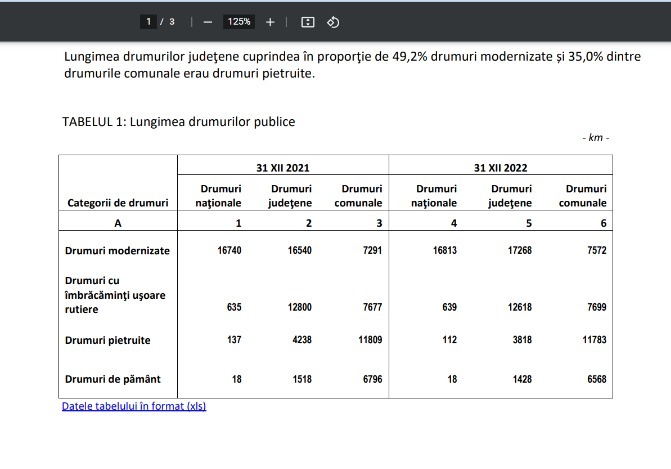Viewport: 671px width, 469px height.
Task: Click the value 635 cell
Action: (x=234, y=307)
